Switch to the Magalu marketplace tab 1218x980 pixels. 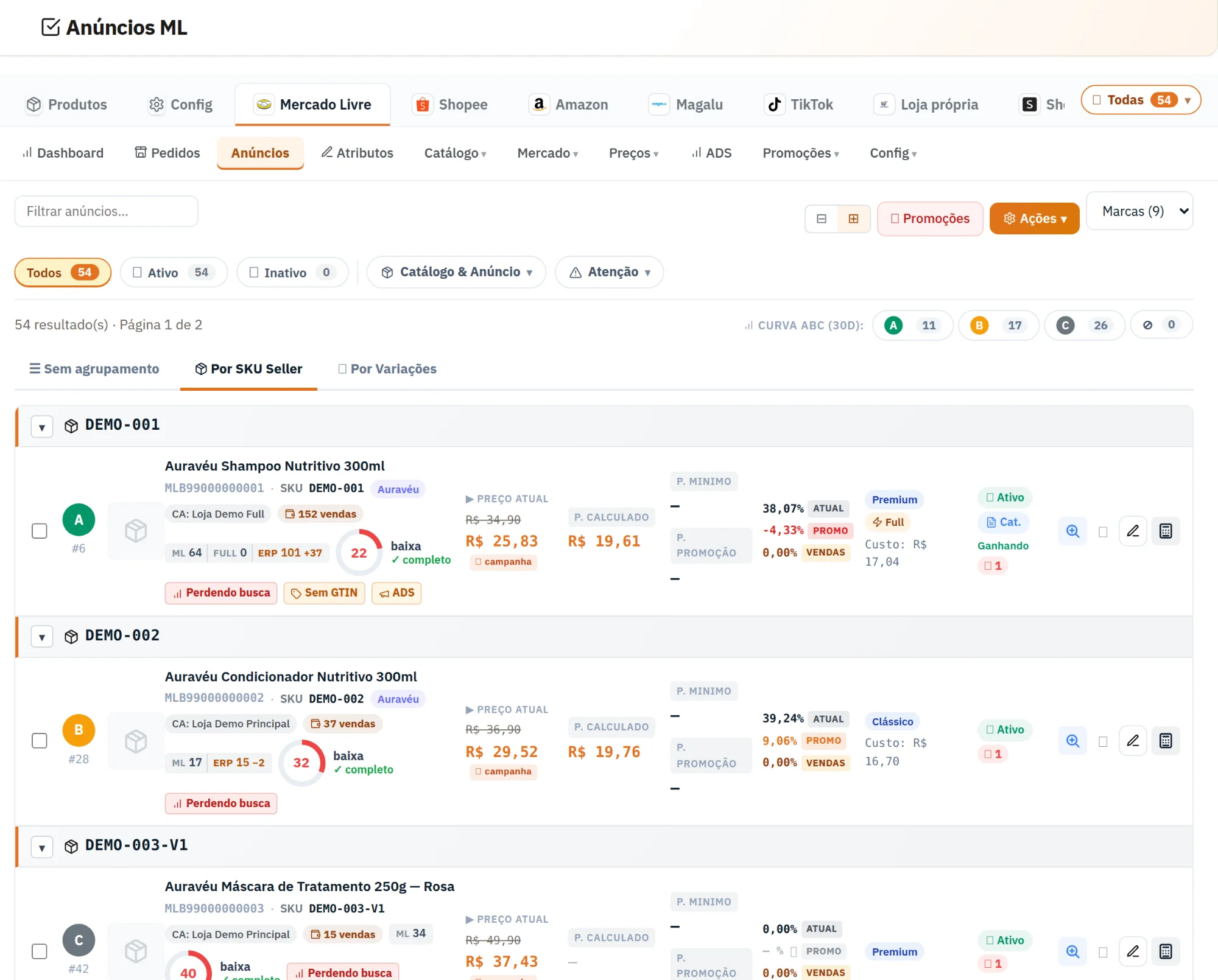pos(686,105)
